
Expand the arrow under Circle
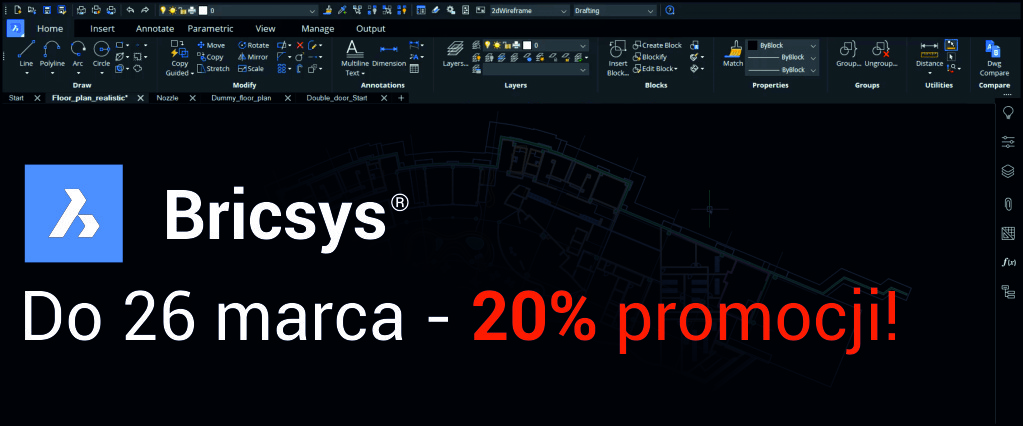click(x=101, y=73)
